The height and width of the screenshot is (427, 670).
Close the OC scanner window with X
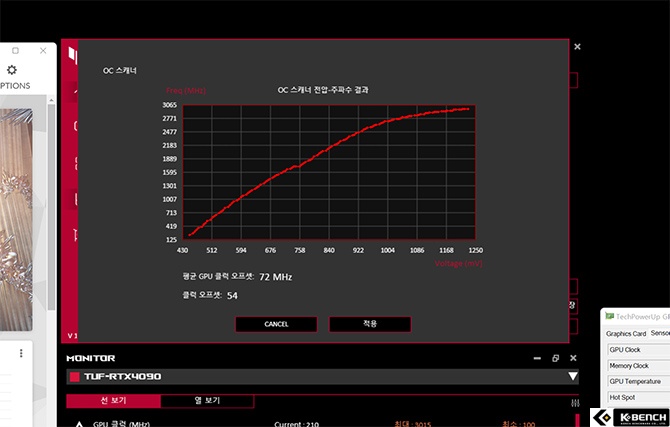[577, 47]
